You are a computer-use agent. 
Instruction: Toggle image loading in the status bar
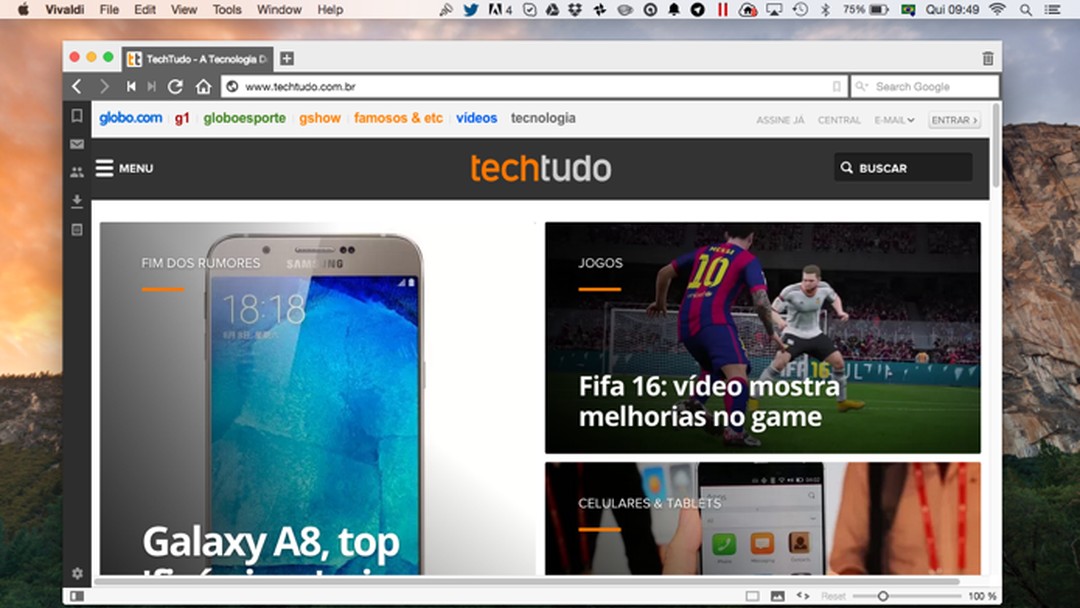click(779, 597)
